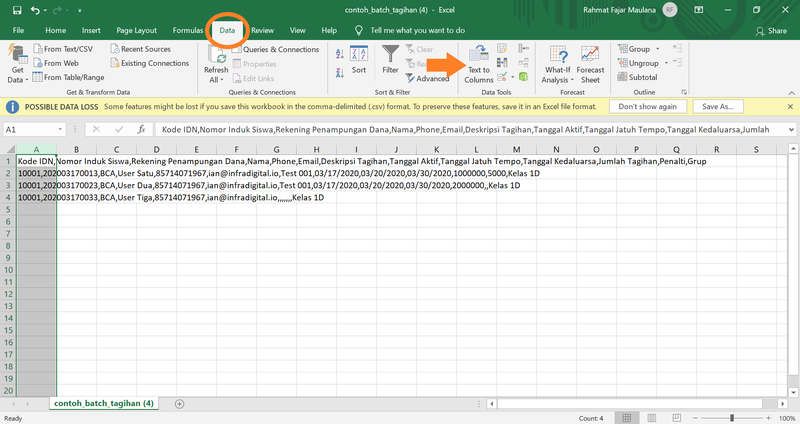Click the Share button

tap(771, 31)
